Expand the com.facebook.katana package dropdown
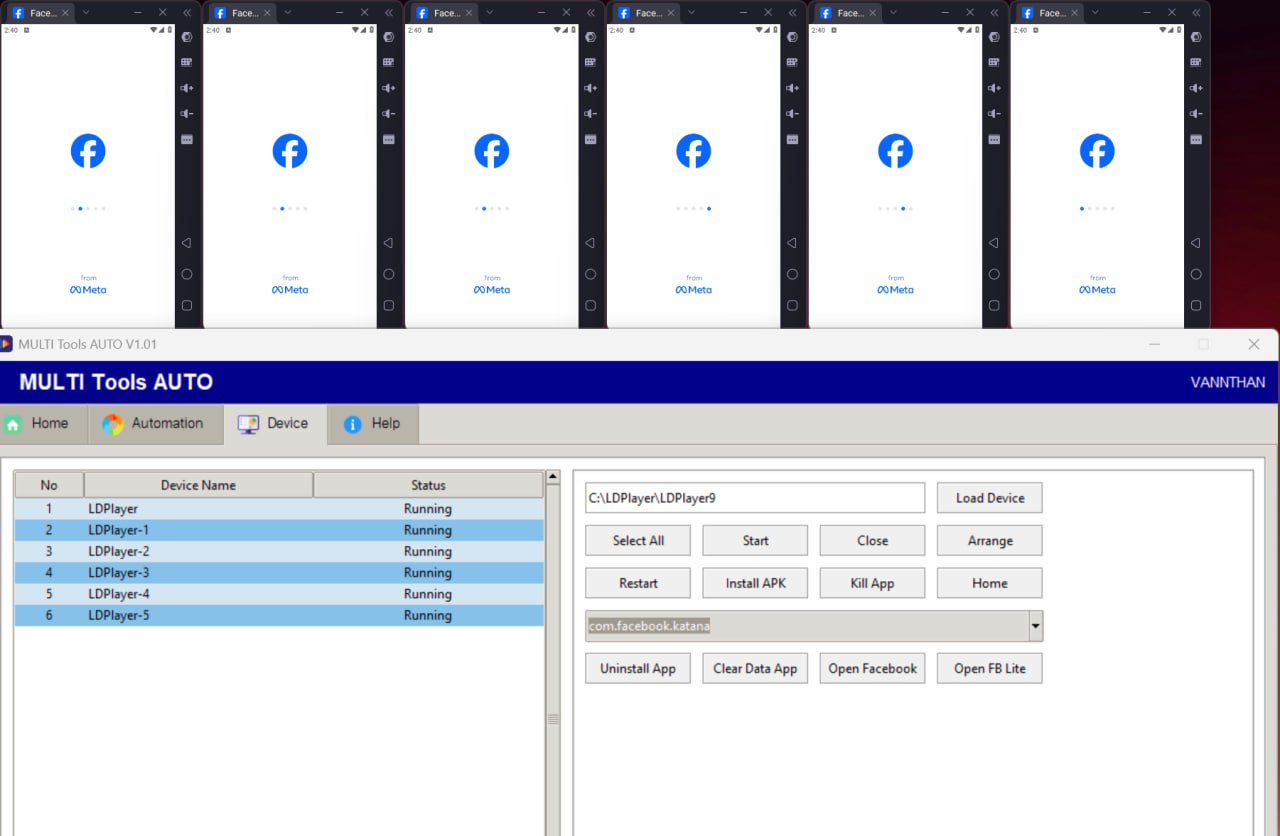This screenshot has width=1280, height=836. [1035, 627]
